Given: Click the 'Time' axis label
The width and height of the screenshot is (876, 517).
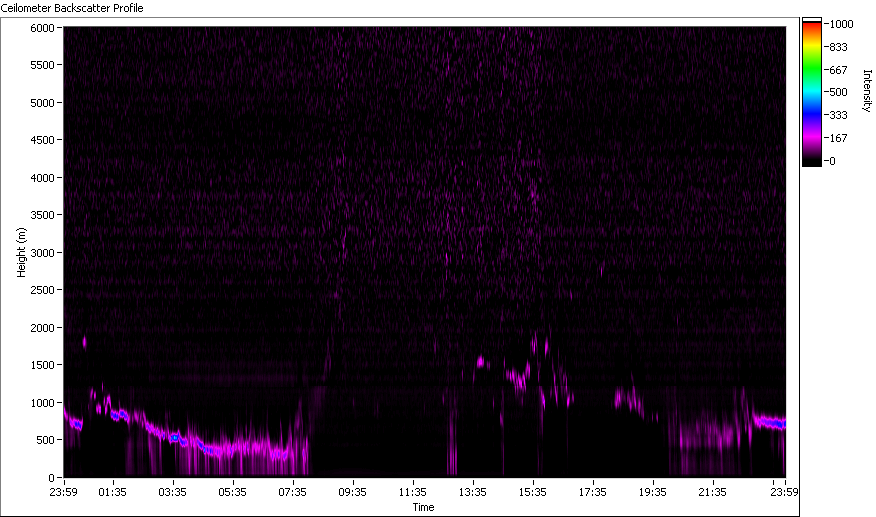Looking at the screenshot, I should [x=423, y=507].
